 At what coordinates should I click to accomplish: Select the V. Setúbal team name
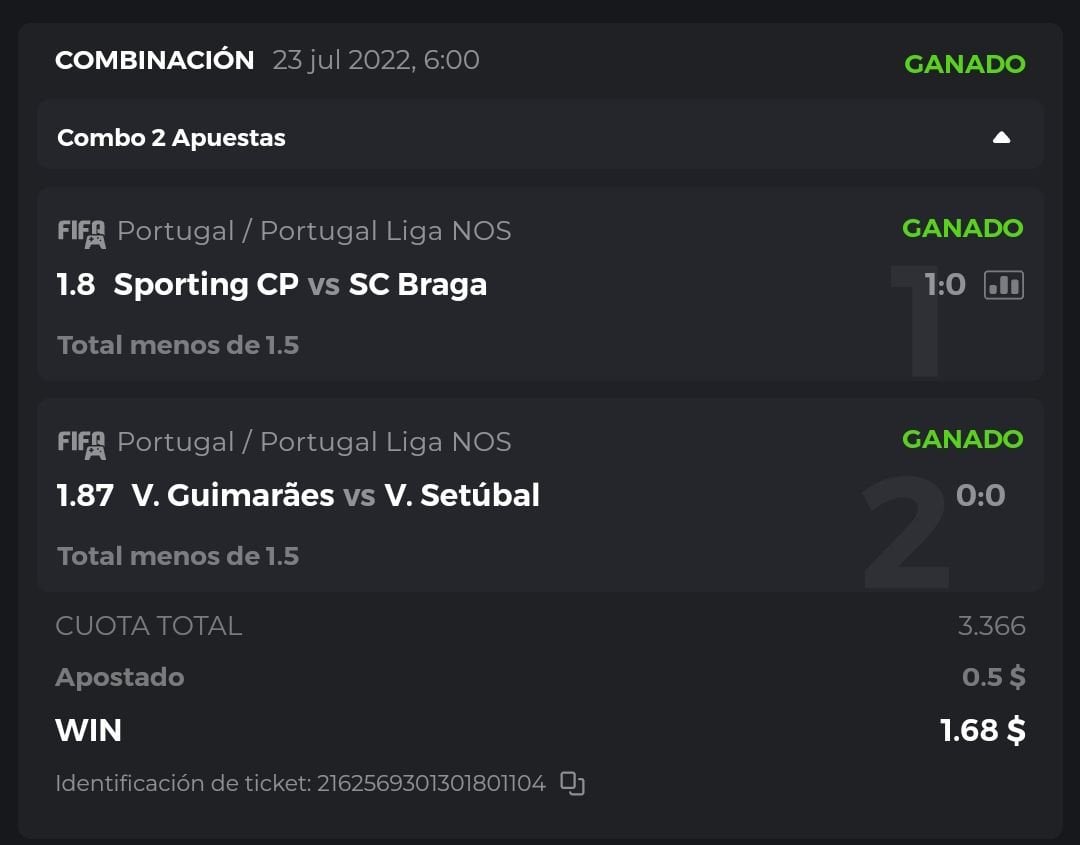pyautogui.click(x=462, y=496)
